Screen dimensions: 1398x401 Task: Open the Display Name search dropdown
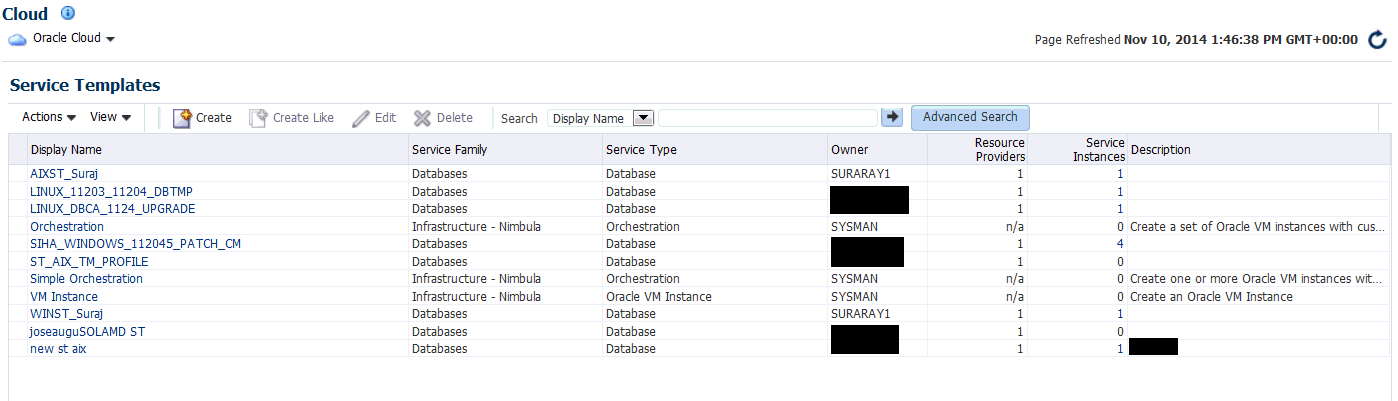tap(601, 118)
